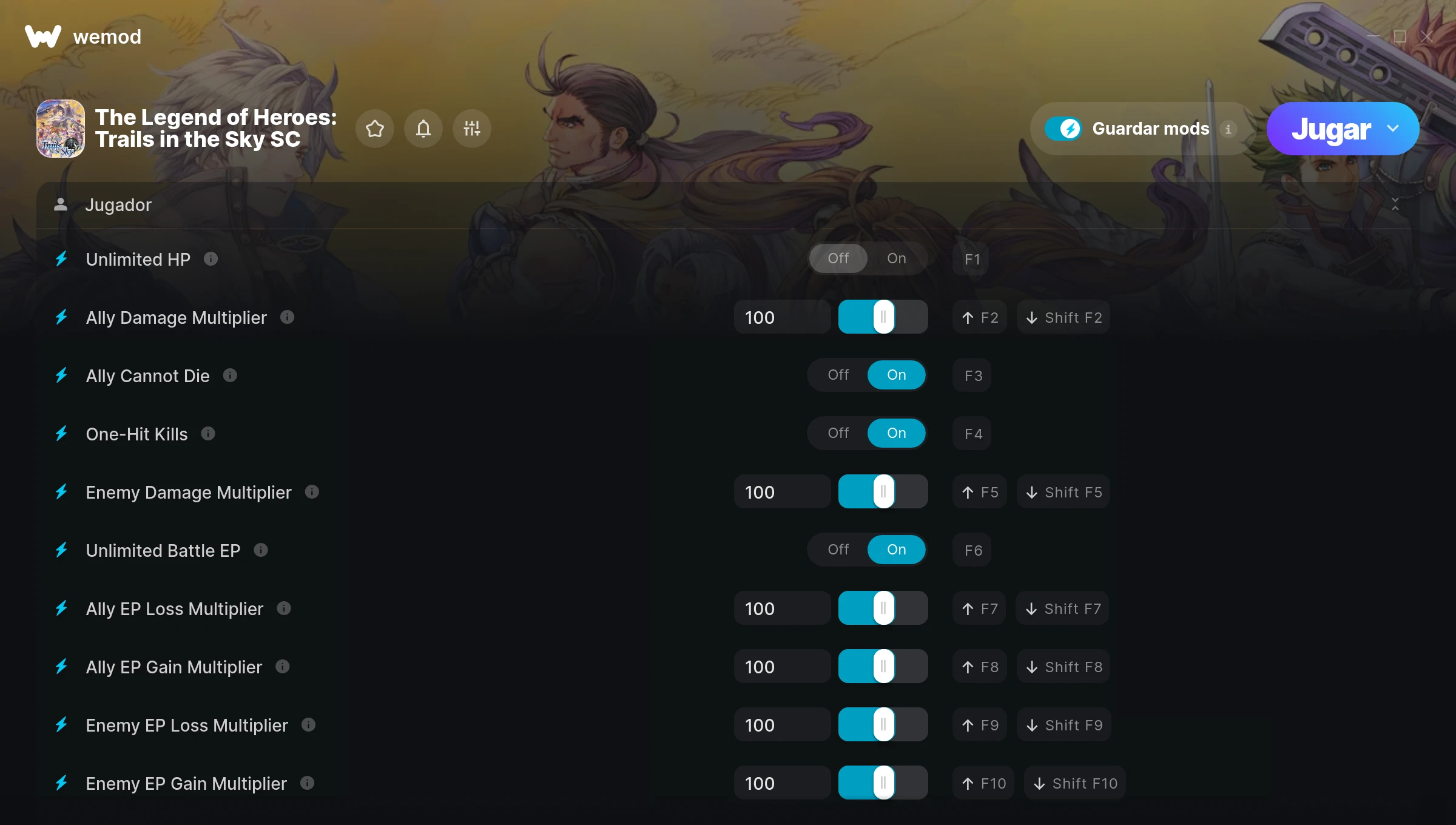Click info icon beside Ally Cannot Die
Screen dimensions: 1456x825
[x=230, y=375]
